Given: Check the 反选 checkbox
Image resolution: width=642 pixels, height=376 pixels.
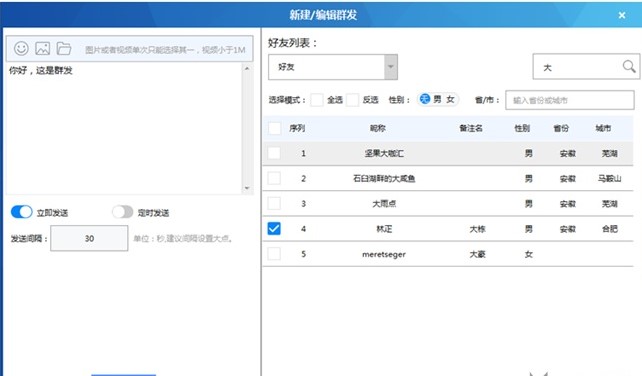Looking at the screenshot, I should [353, 100].
